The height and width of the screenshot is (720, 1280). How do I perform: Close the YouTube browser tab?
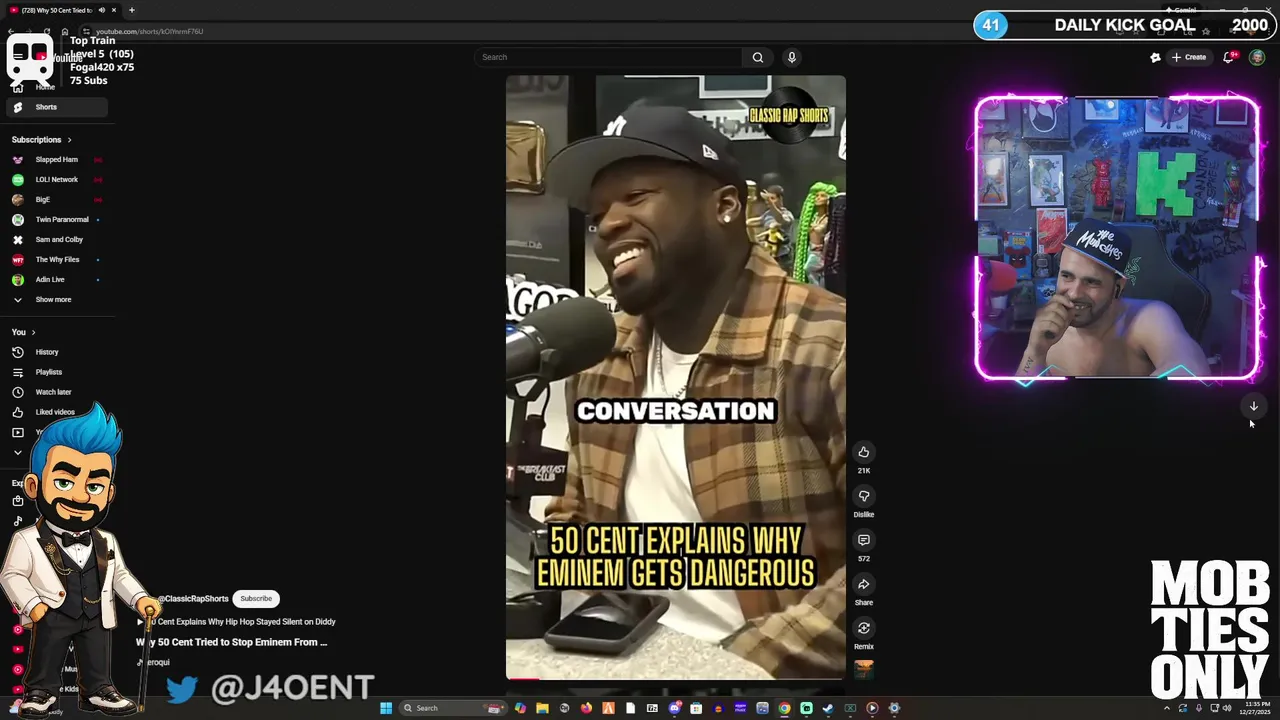click(114, 10)
